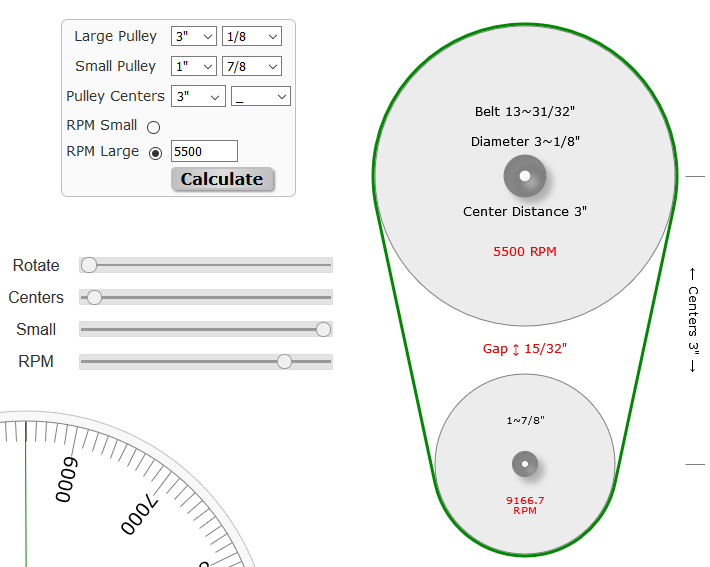Click the RPM slider label

tap(36, 362)
